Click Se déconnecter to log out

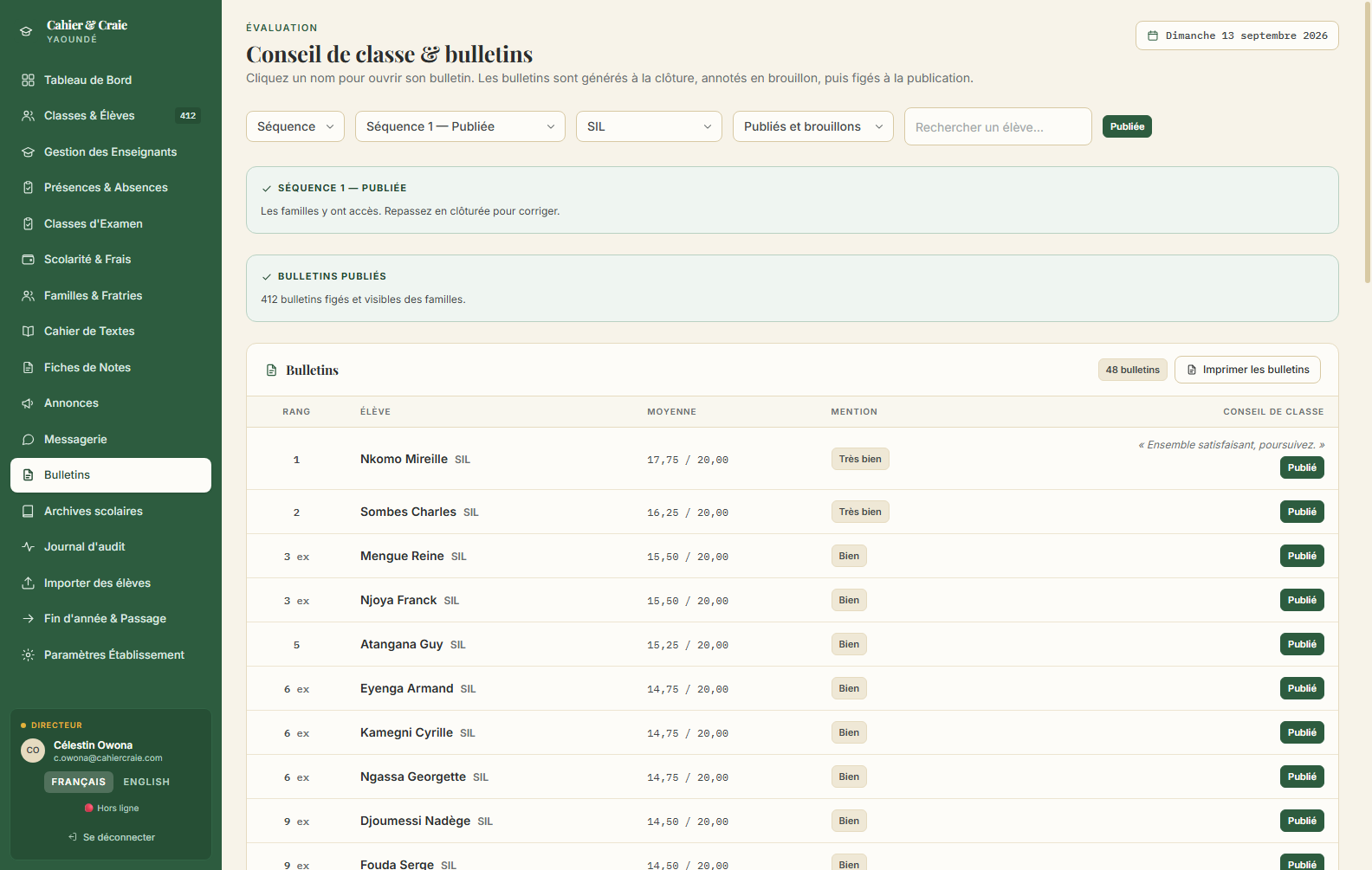click(112, 837)
